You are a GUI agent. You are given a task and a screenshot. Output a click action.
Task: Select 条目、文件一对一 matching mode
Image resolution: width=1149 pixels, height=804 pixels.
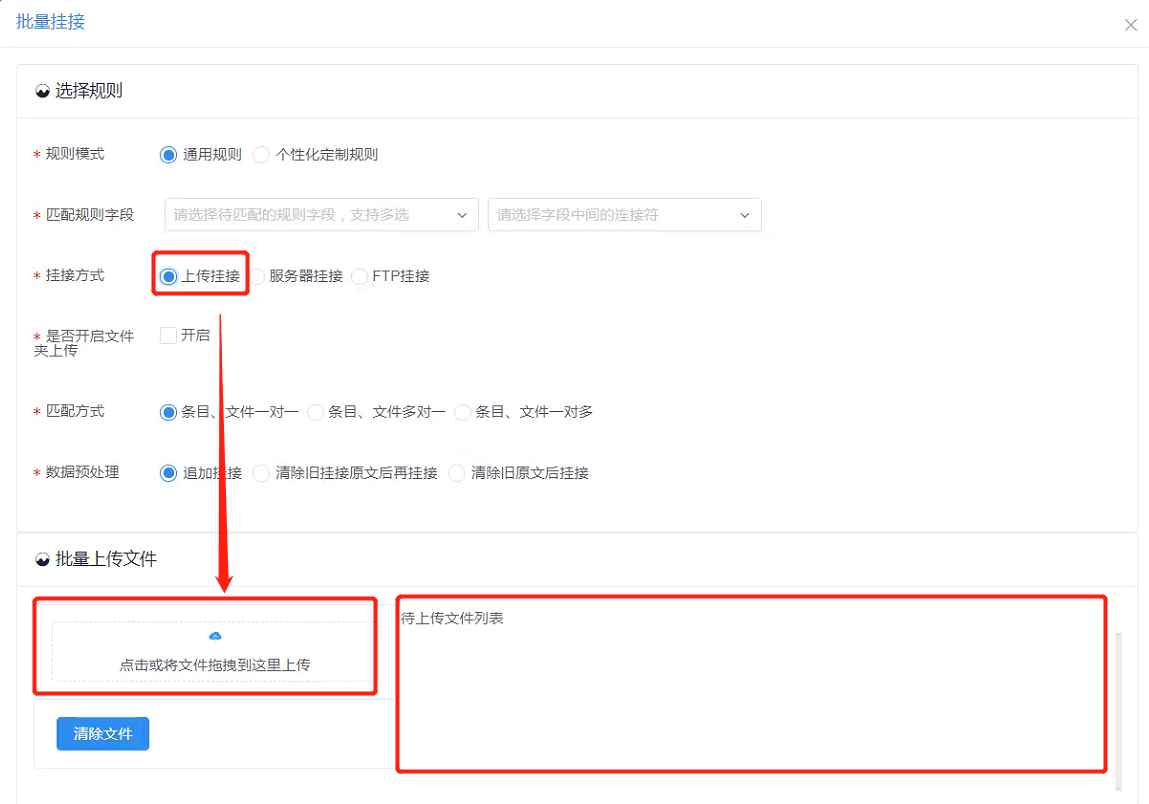pos(169,412)
